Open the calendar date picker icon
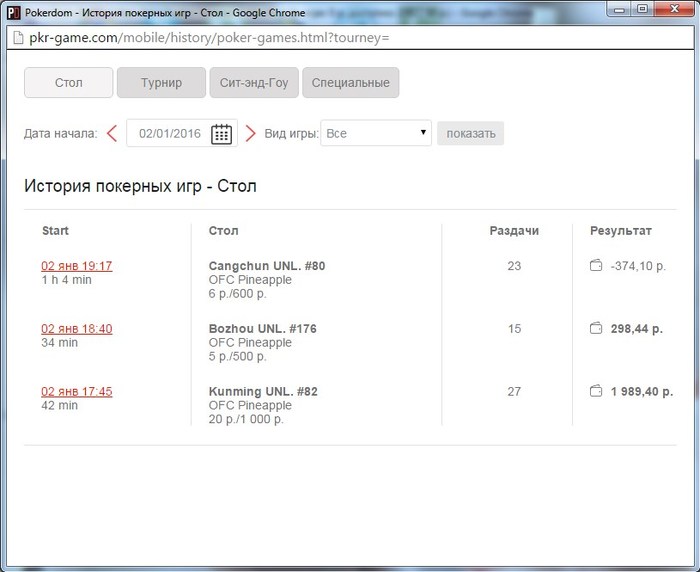Screen dimensions: 700x572 click(x=221, y=134)
